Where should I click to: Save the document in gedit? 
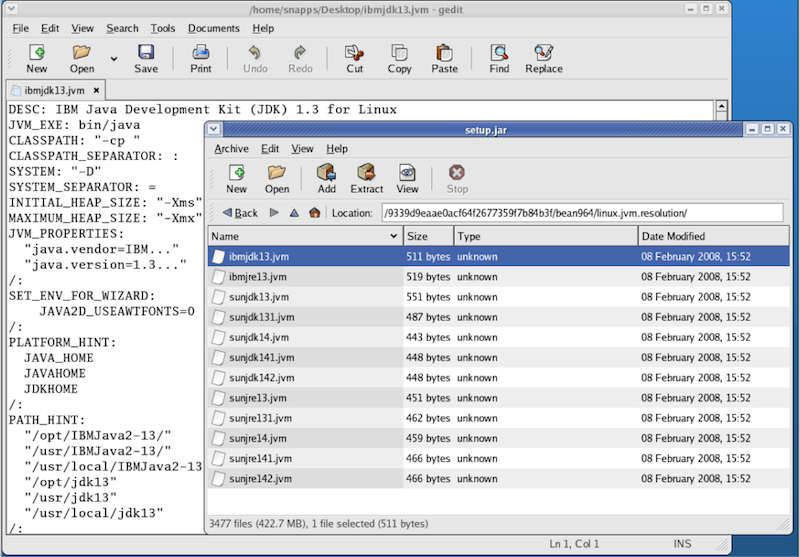(x=146, y=59)
